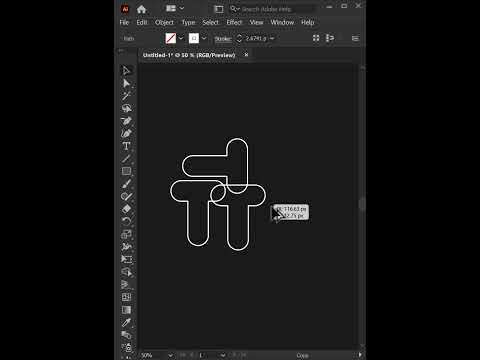The width and height of the screenshot is (480, 360).
Task: Select the Lasso tool
Action: [126, 108]
